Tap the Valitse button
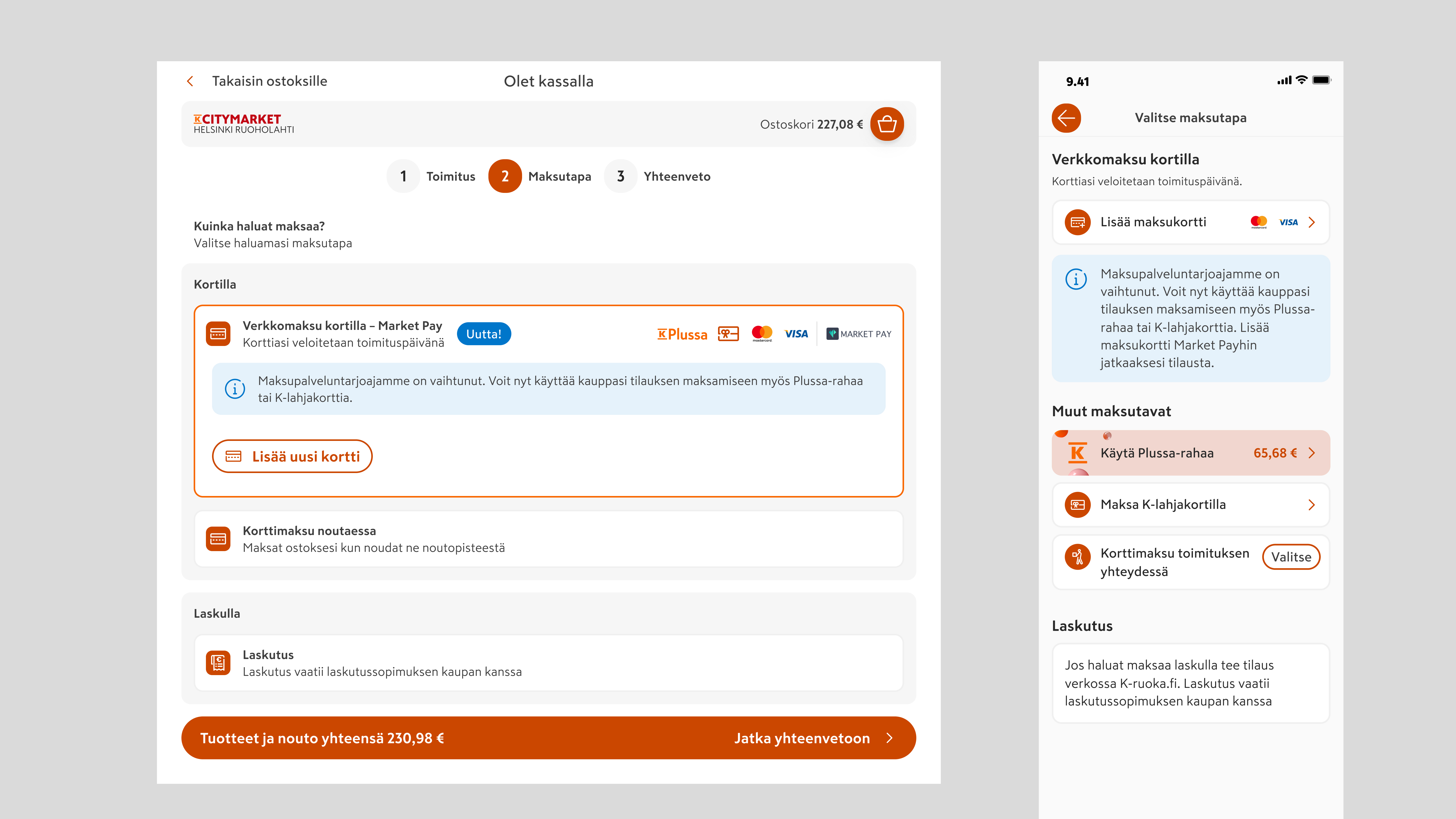This screenshot has height=819, width=1456. coord(1291,557)
